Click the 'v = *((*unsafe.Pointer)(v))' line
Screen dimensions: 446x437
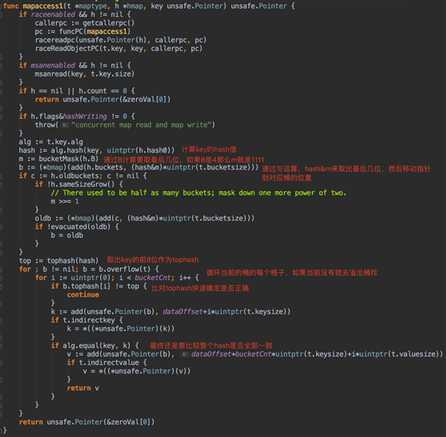[x=137, y=371]
